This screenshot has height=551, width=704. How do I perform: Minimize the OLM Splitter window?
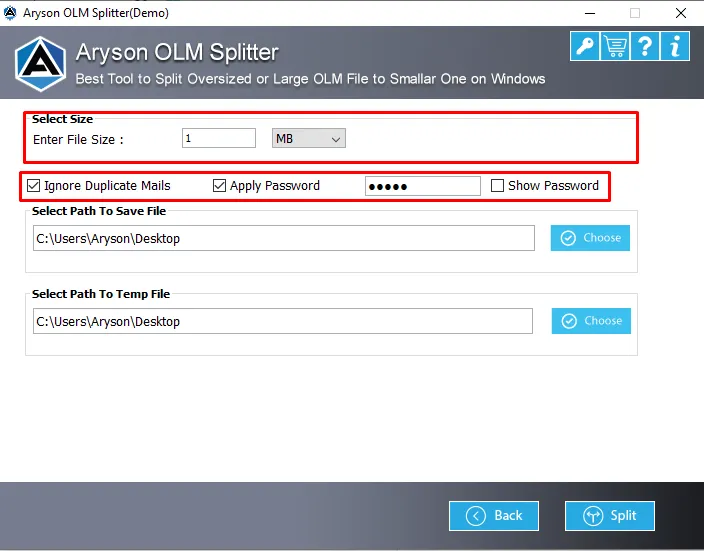[590, 13]
